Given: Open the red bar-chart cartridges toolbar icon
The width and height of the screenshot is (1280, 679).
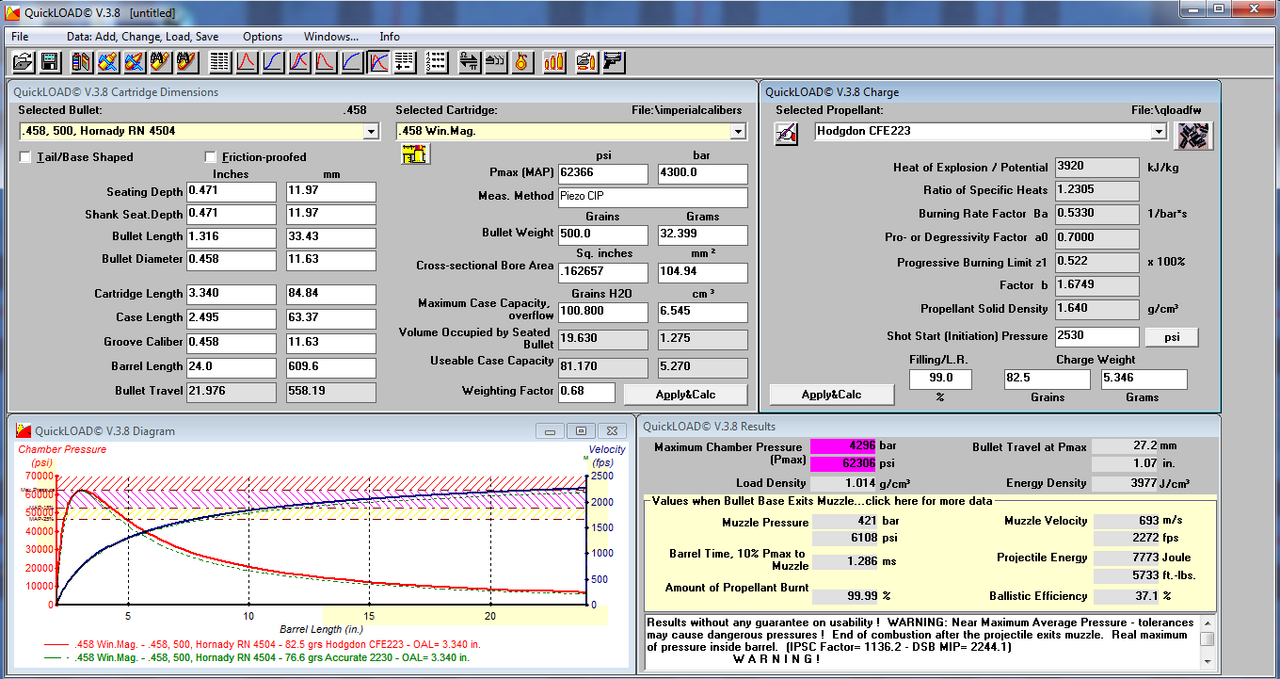Looking at the screenshot, I should [x=553, y=62].
